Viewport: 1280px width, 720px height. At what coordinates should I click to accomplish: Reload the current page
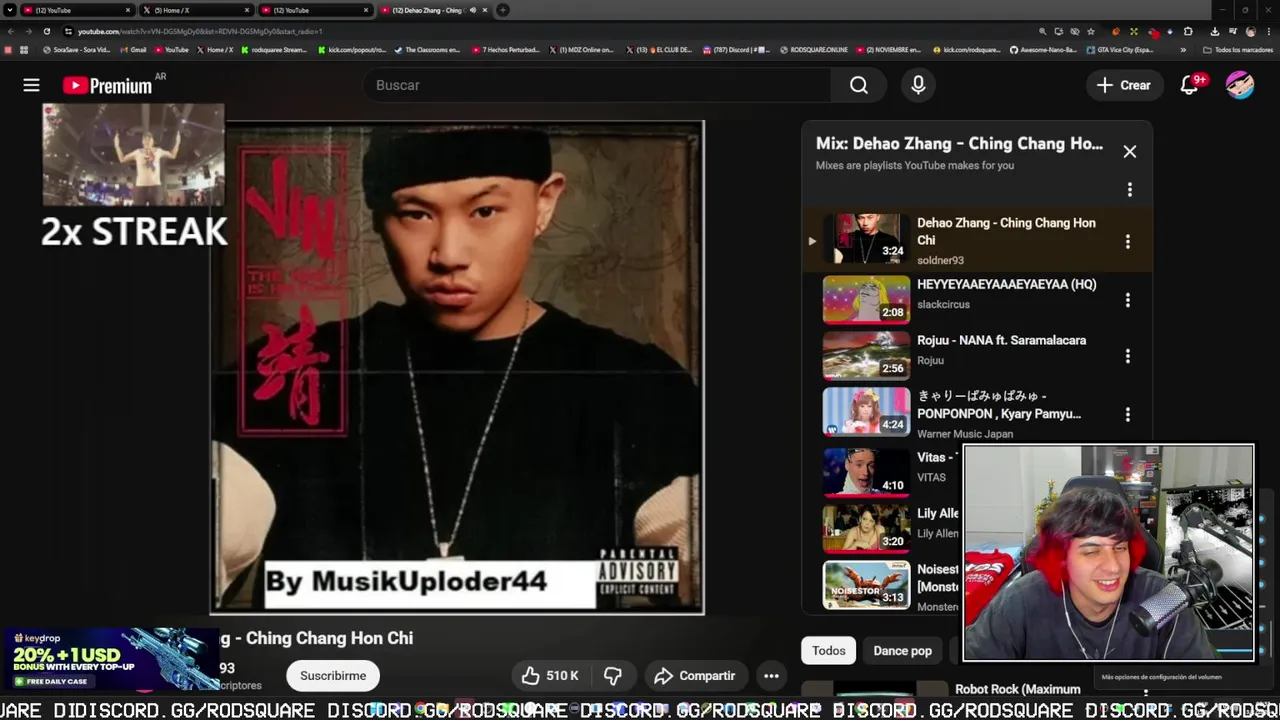click(x=46, y=31)
